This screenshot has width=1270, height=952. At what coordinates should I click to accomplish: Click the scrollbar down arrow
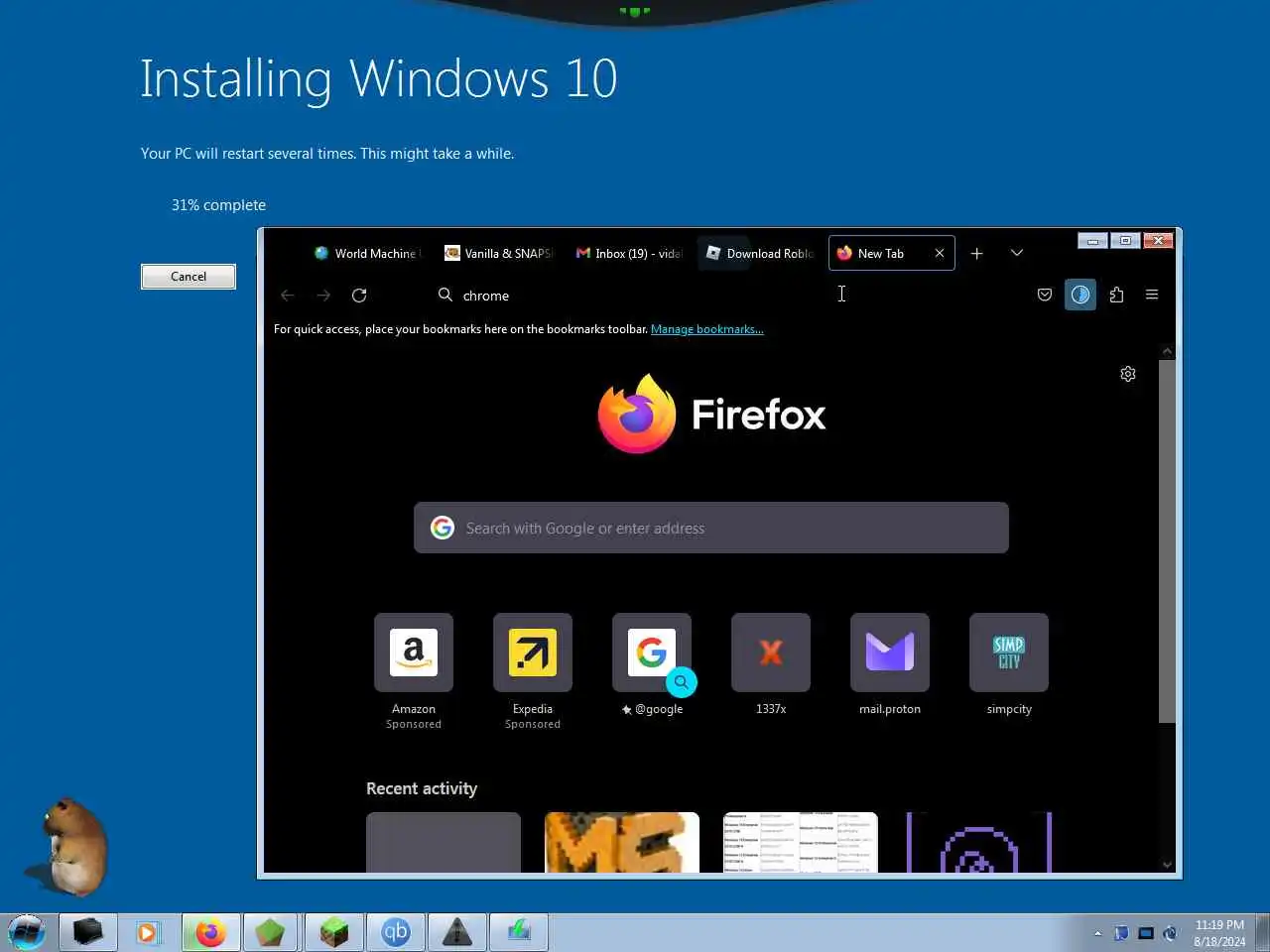[1167, 865]
